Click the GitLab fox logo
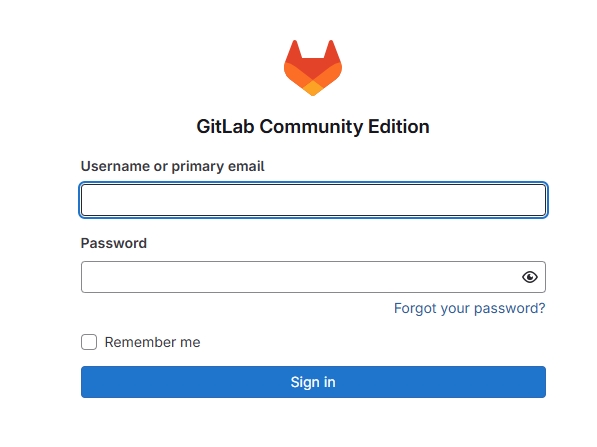The width and height of the screenshot is (597, 447). coord(313,68)
